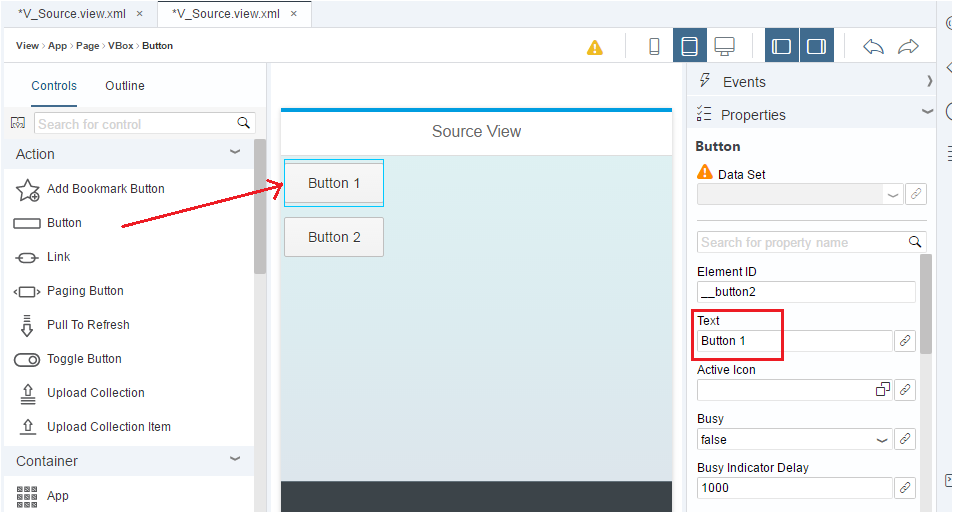Switch to the Controls tab

(x=54, y=86)
